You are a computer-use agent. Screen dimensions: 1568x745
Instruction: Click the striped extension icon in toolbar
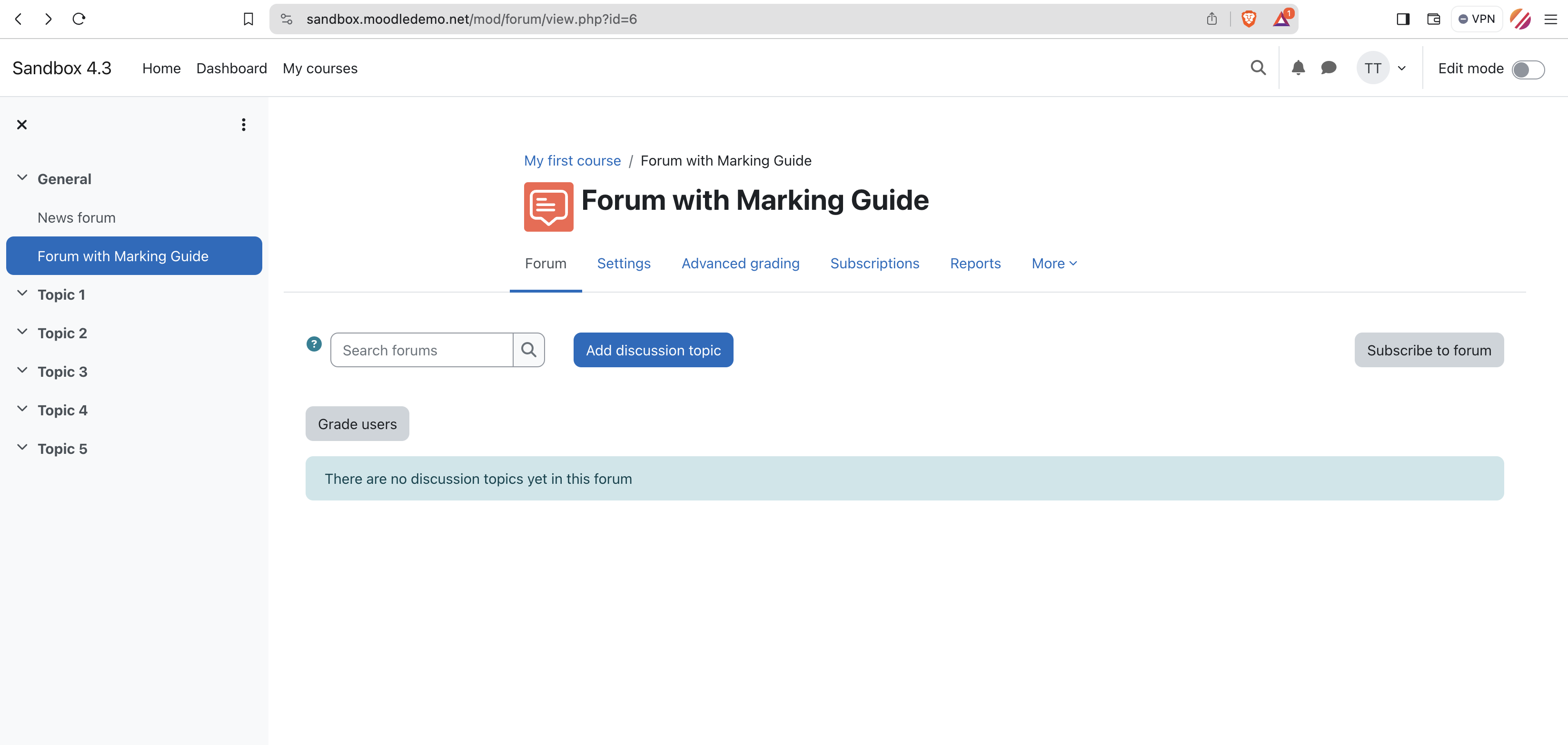point(1520,19)
